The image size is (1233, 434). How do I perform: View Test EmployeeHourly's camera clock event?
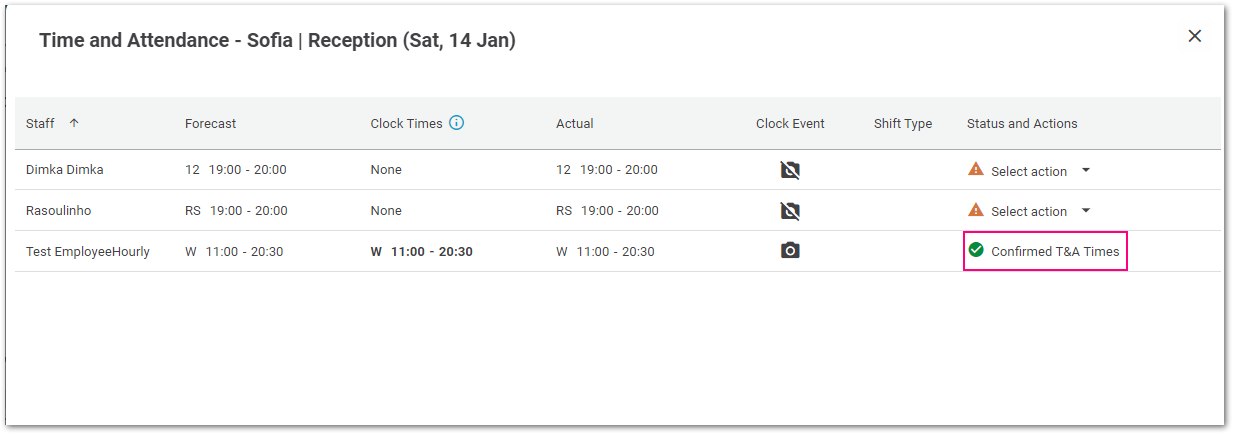[790, 250]
